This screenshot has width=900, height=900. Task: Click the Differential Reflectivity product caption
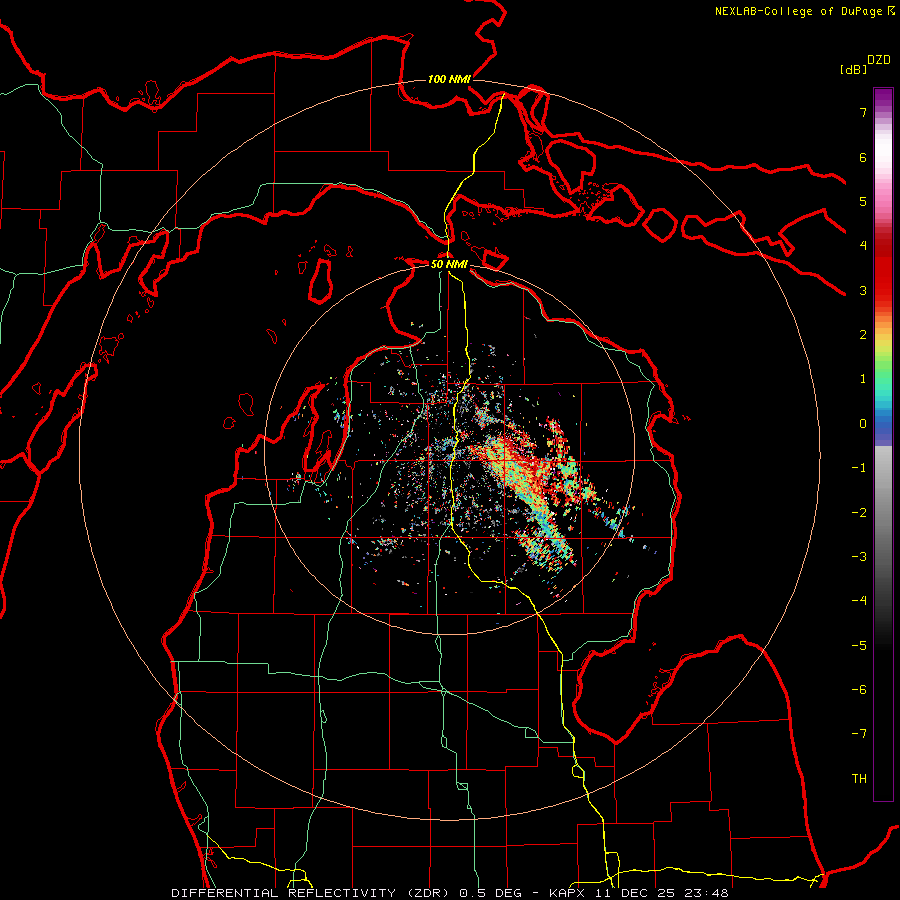coord(450,893)
